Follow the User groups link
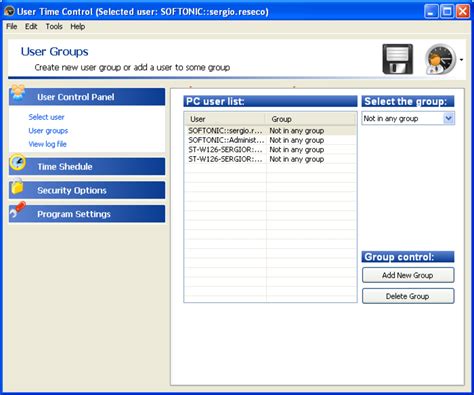The width and height of the screenshot is (474, 395). [48, 131]
